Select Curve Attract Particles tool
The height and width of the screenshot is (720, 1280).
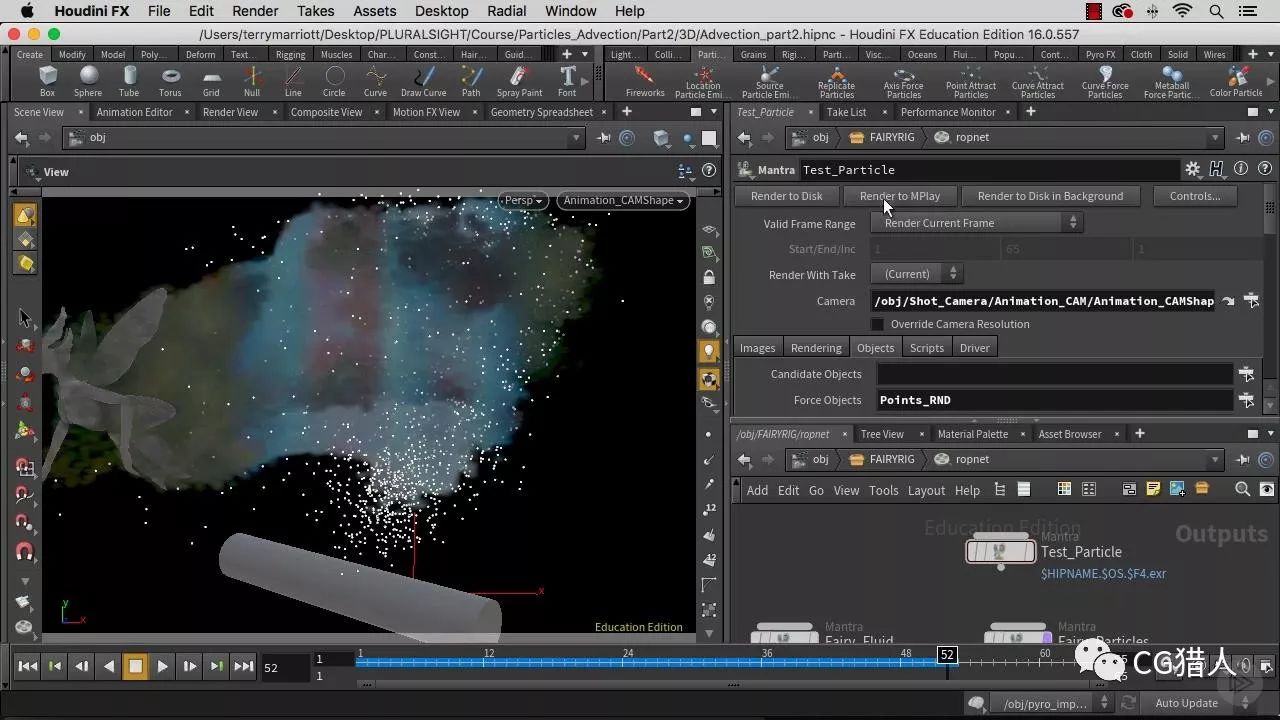[1038, 83]
